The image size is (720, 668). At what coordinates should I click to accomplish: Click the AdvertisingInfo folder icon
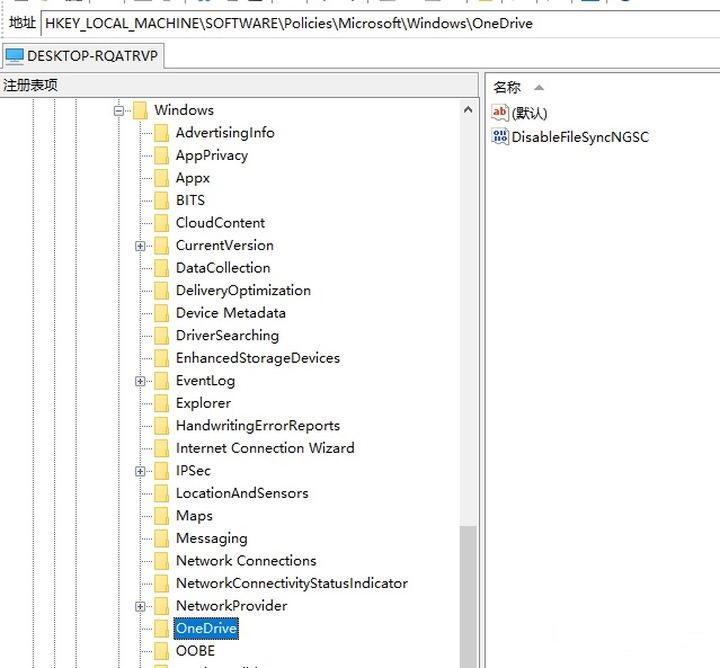pyautogui.click(x=161, y=133)
